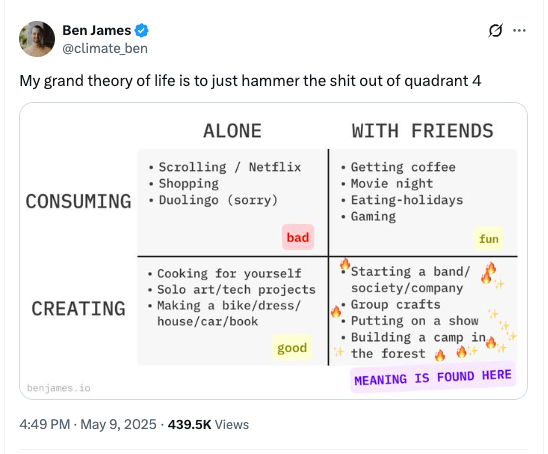The width and height of the screenshot is (548, 454).
Task: Click the yellow 'good' label
Action: point(292,347)
